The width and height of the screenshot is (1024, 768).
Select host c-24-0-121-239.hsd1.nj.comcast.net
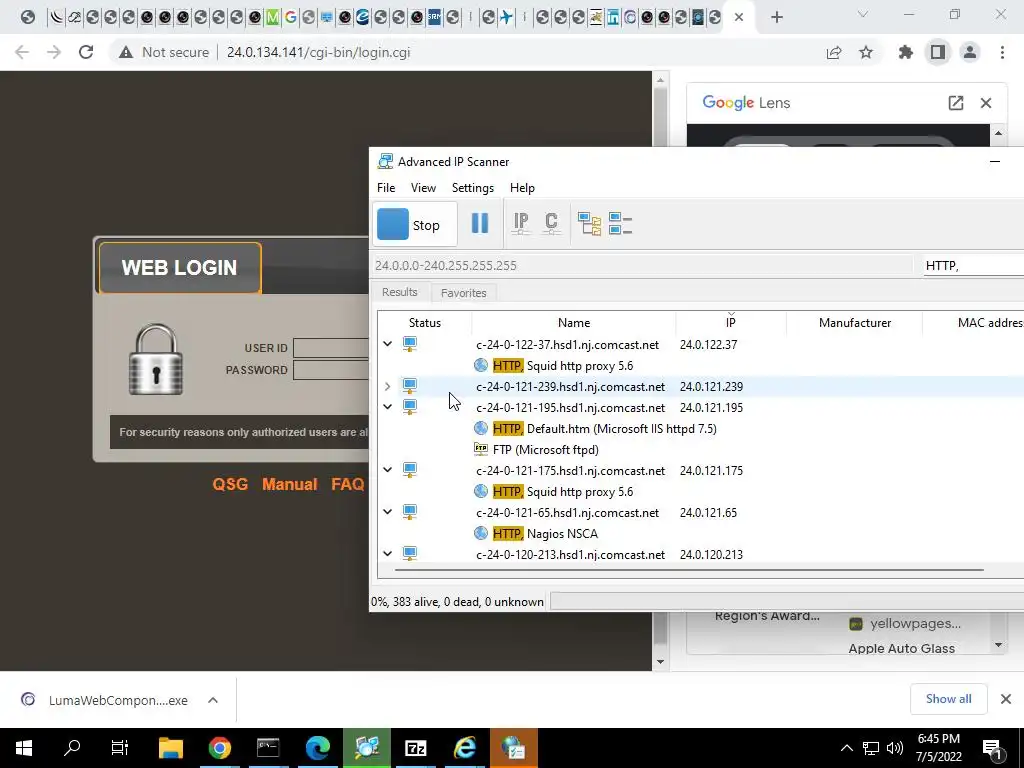(x=570, y=387)
